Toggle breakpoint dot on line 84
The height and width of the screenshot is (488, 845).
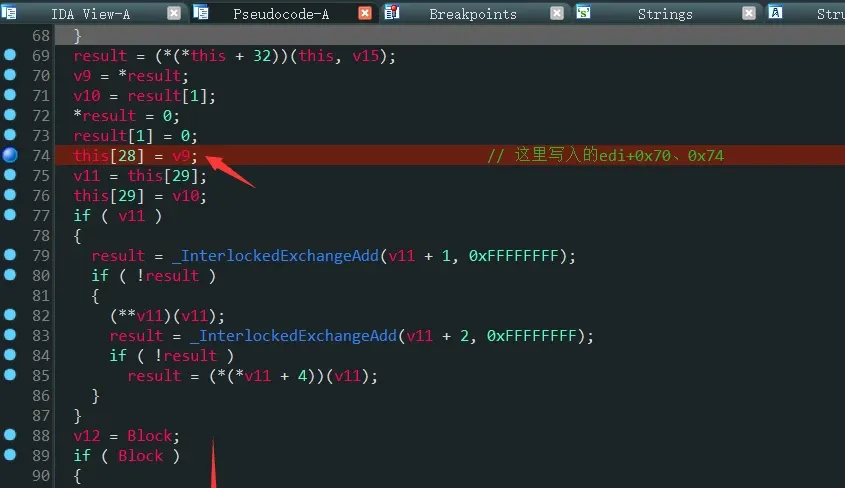[10, 354]
